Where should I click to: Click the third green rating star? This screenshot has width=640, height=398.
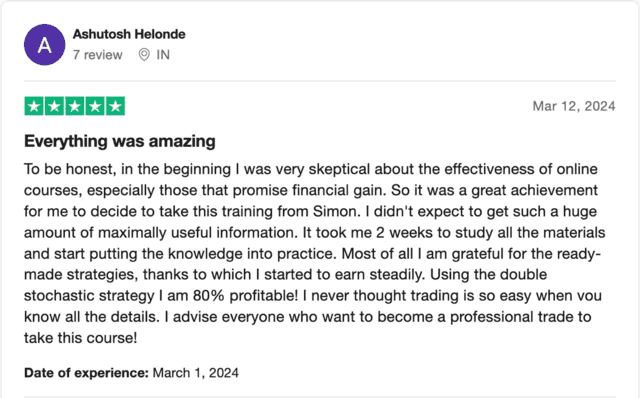point(75,106)
